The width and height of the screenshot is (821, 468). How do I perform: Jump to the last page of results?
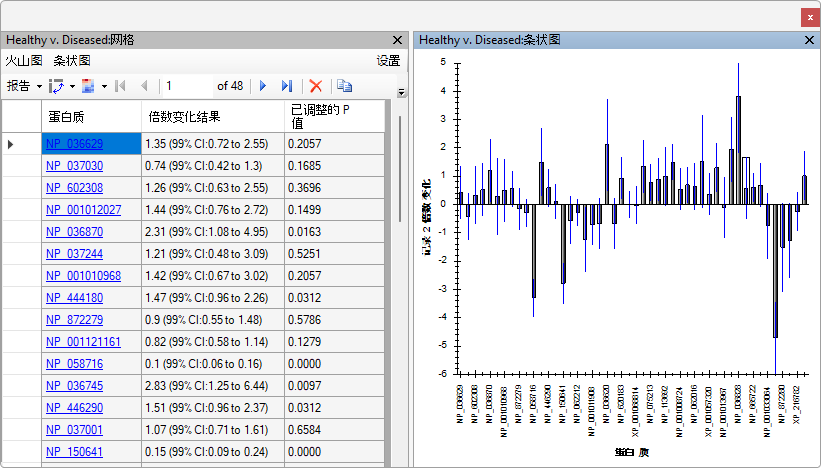[287, 86]
